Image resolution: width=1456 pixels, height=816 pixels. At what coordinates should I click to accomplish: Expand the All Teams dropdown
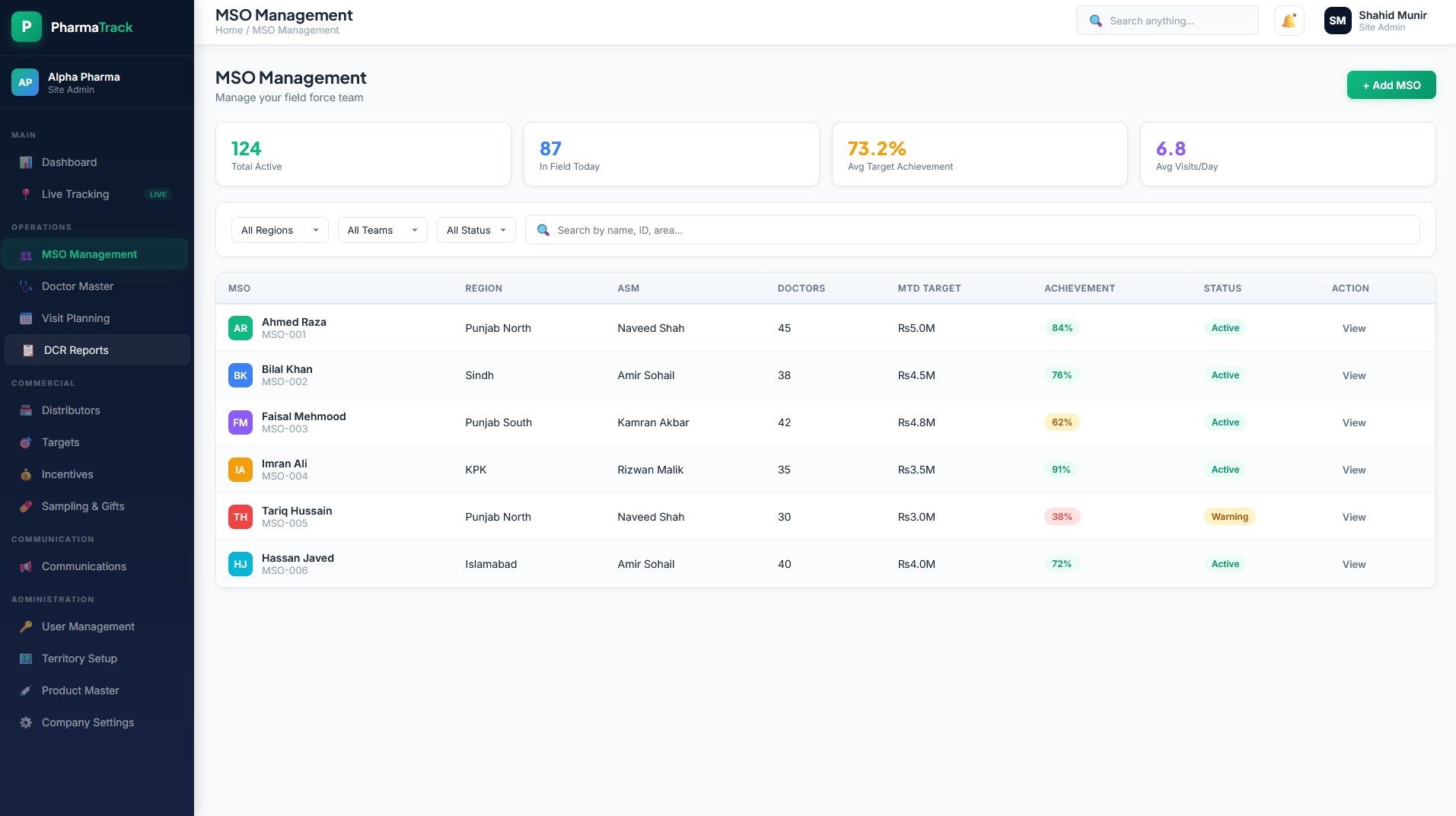tap(382, 230)
